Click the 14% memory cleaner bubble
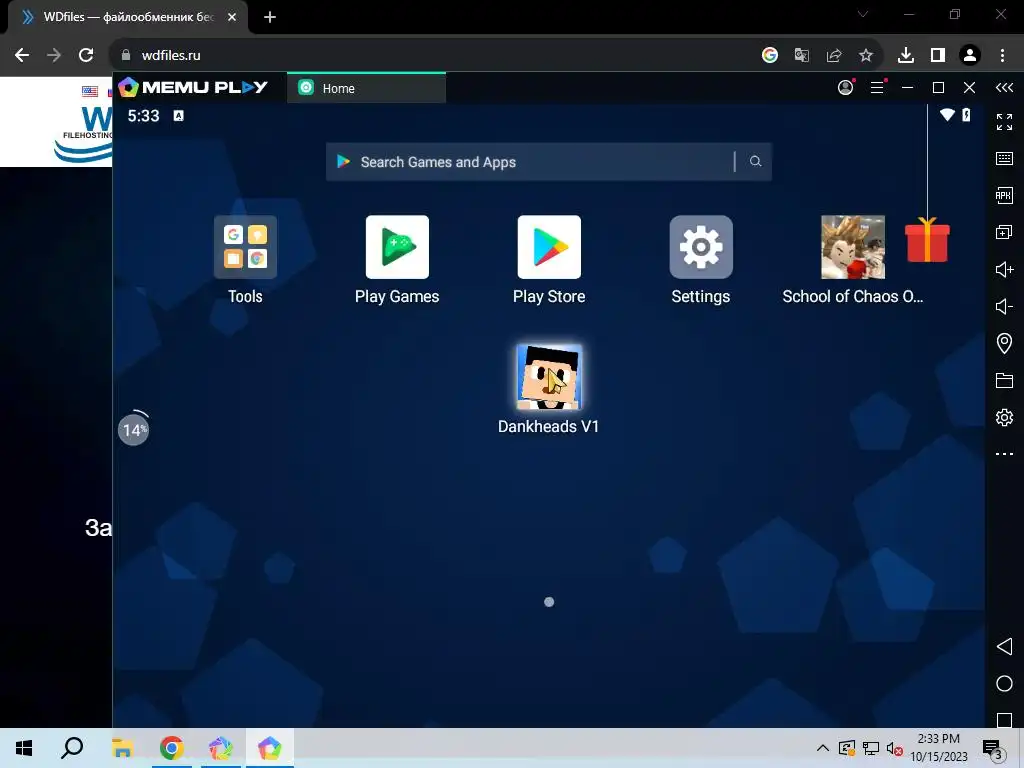This screenshot has height=768, width=1024. [133, 429]
